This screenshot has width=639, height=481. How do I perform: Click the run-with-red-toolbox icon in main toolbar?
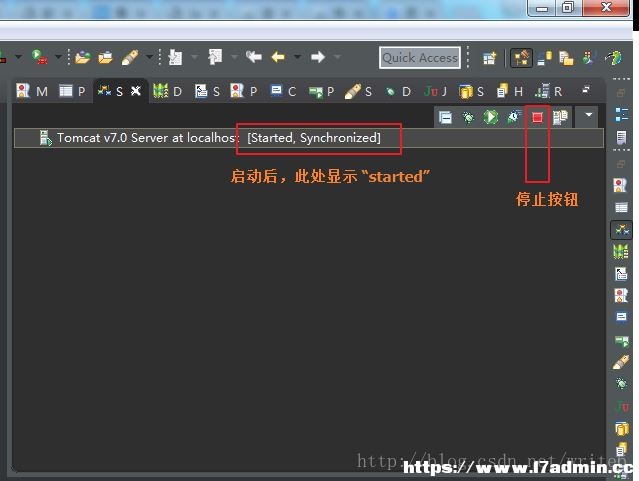[40, 57]
